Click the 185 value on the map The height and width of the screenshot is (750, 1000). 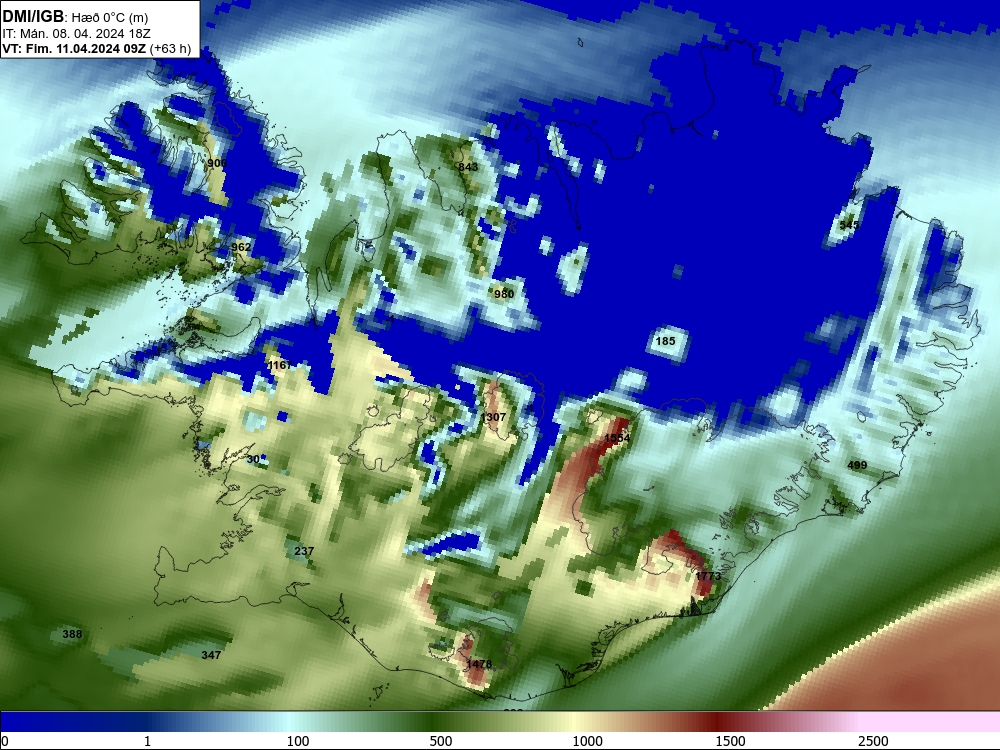(665, 341)
